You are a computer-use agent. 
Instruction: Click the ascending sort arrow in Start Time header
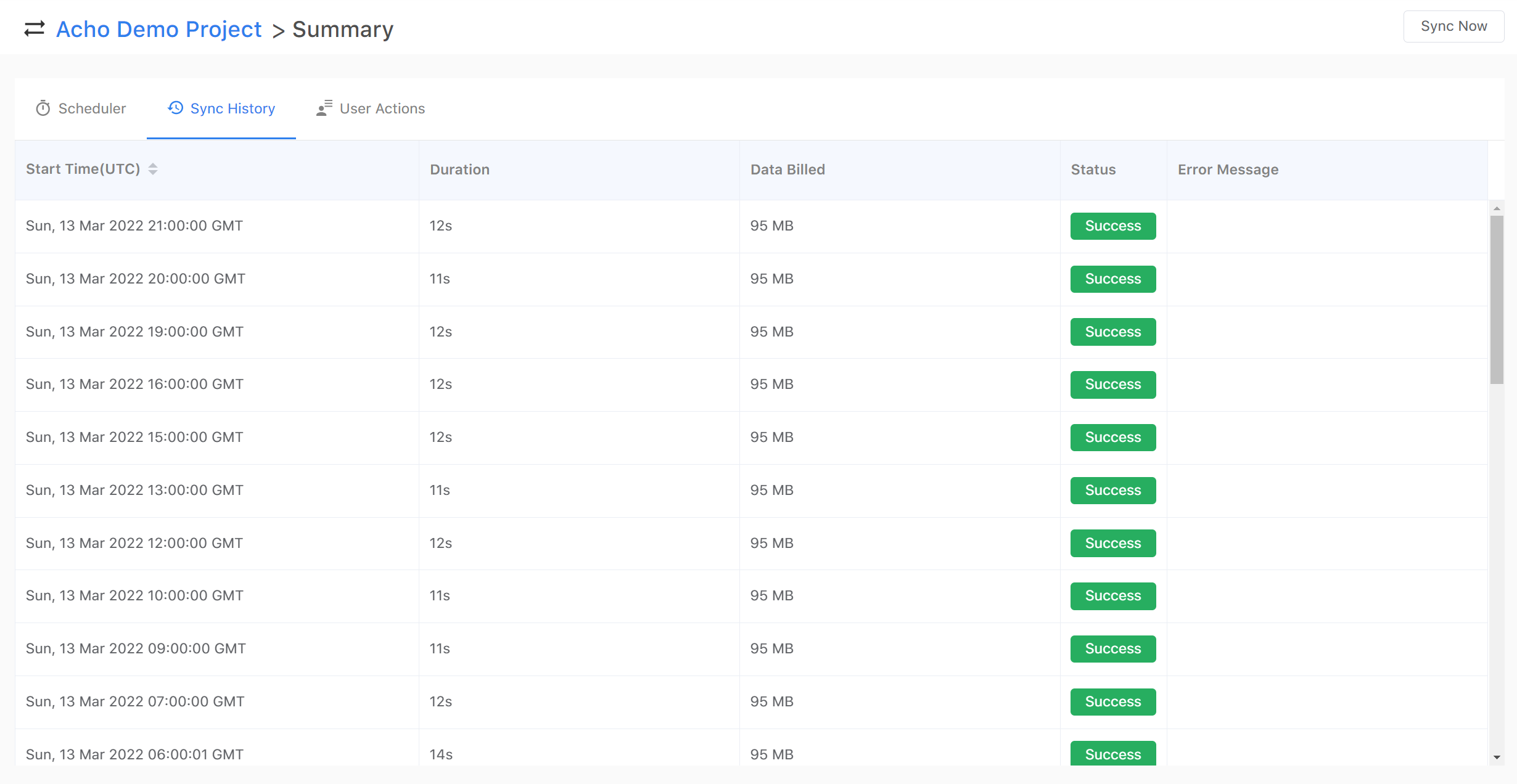pyautogui.click(x=153, y=165)
